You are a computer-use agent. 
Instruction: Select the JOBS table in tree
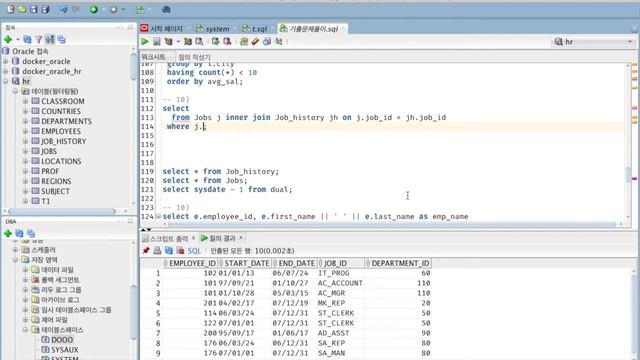click(49, 151)
